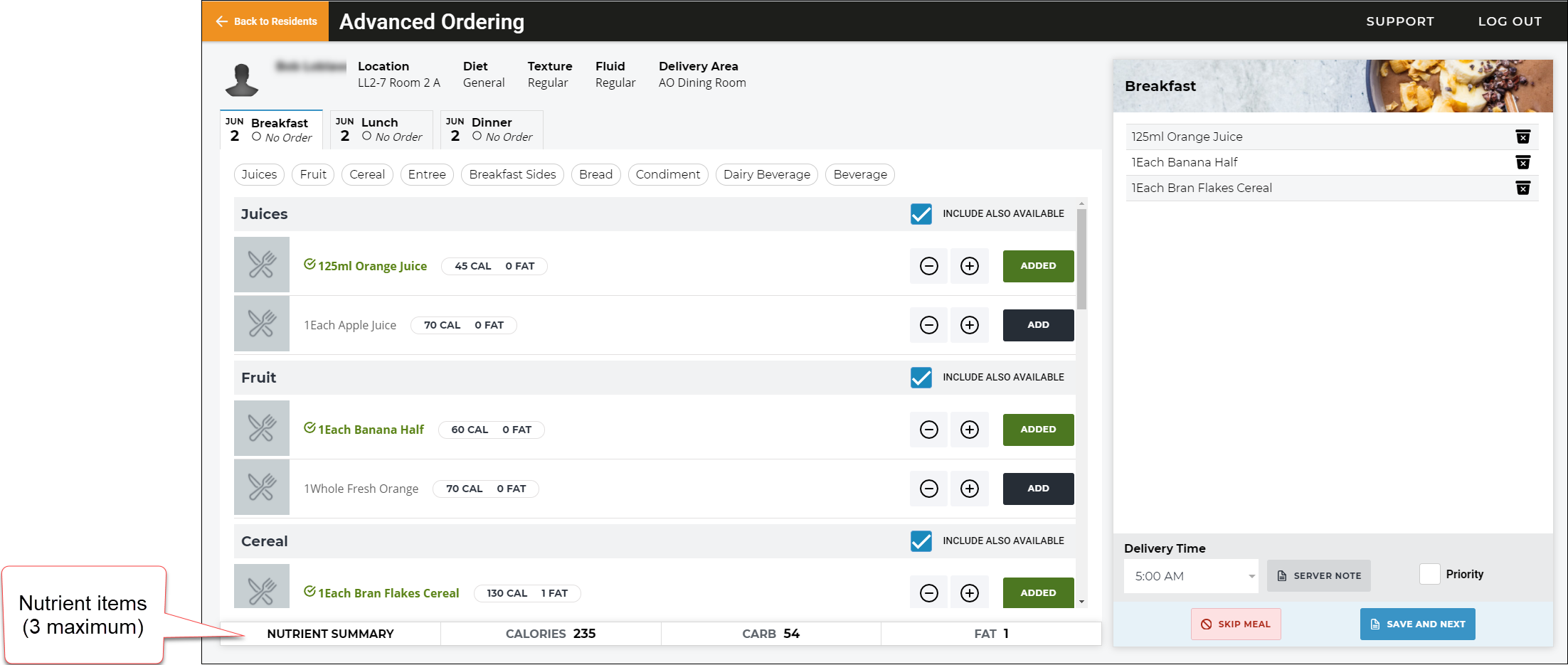
Task: Delete Banana Half from the Breakfast order
Action: 1523,162
